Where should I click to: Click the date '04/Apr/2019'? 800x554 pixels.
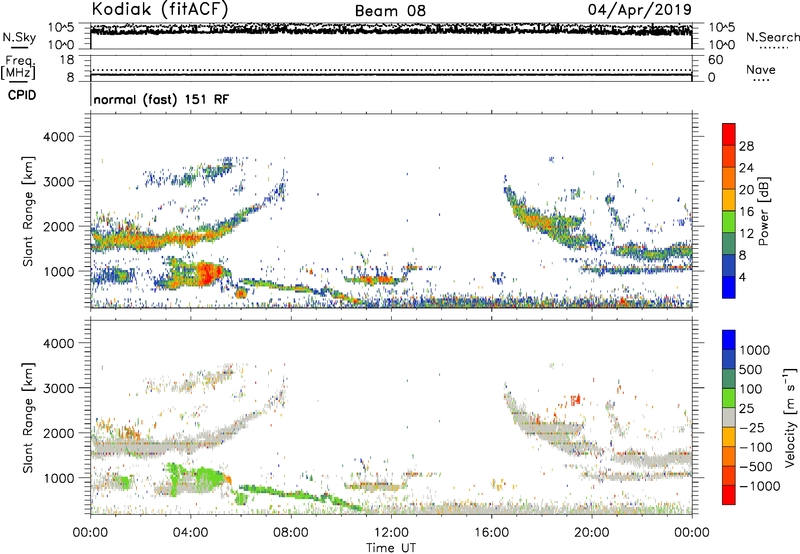pyautogui.click(x=640, y=10)
